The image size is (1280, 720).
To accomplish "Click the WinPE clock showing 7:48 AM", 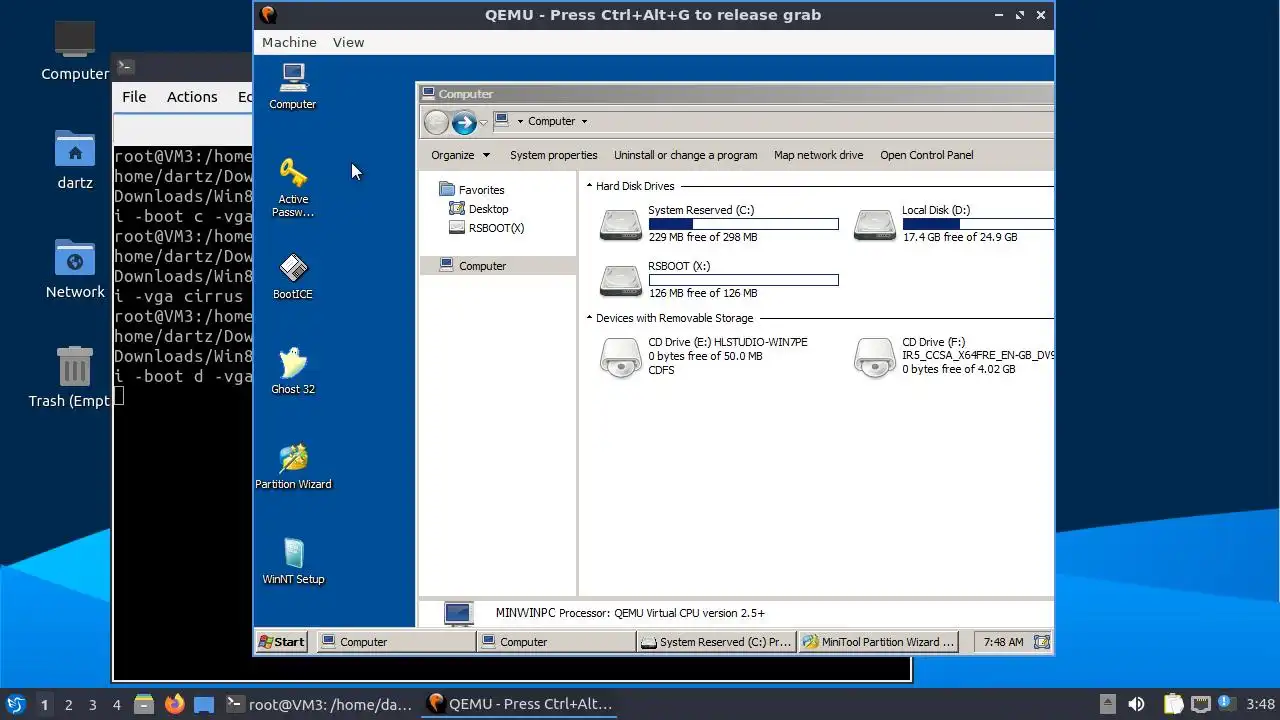I will pyautogui.click(x=1003, y=642).
